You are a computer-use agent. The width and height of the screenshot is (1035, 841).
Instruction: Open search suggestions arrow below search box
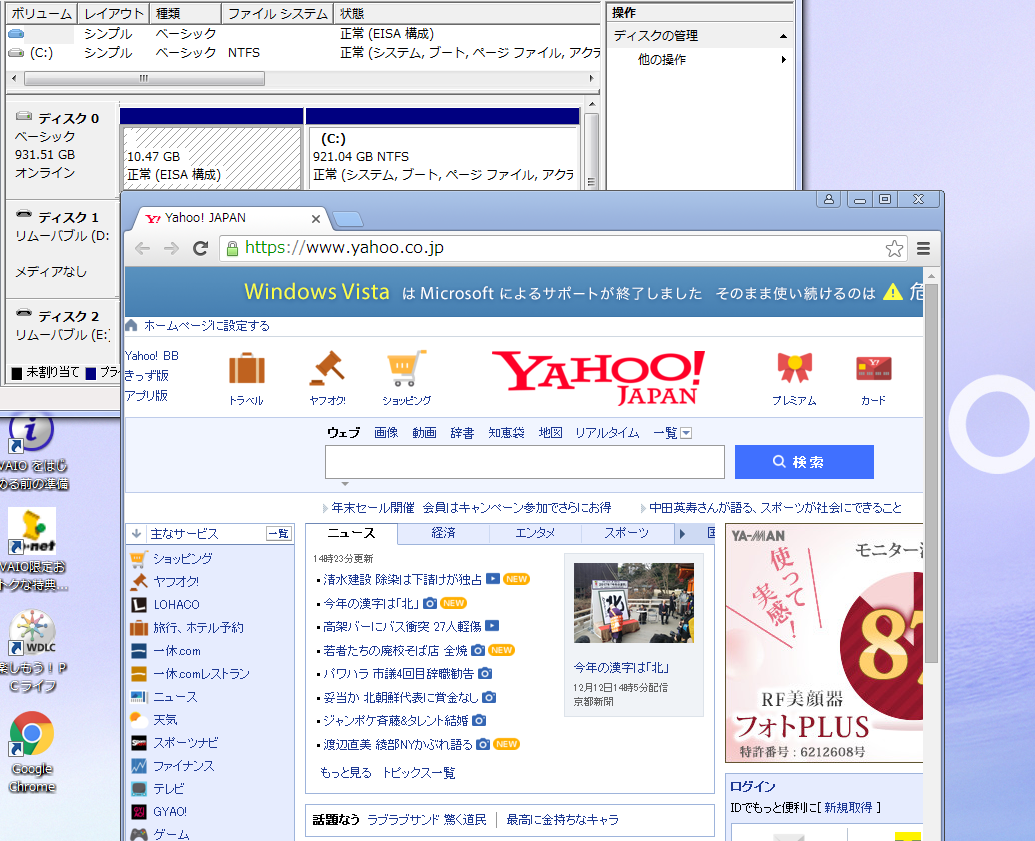click(345, 484)
